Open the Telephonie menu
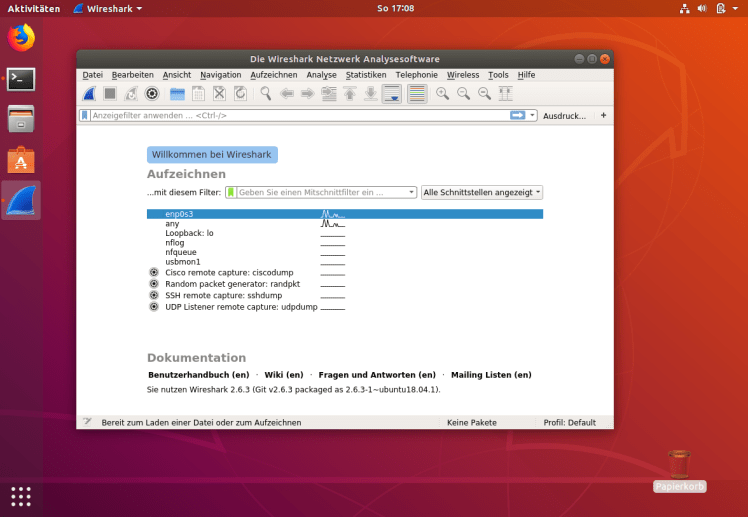Viewport: 748px width, 517px height. point(416,75)
